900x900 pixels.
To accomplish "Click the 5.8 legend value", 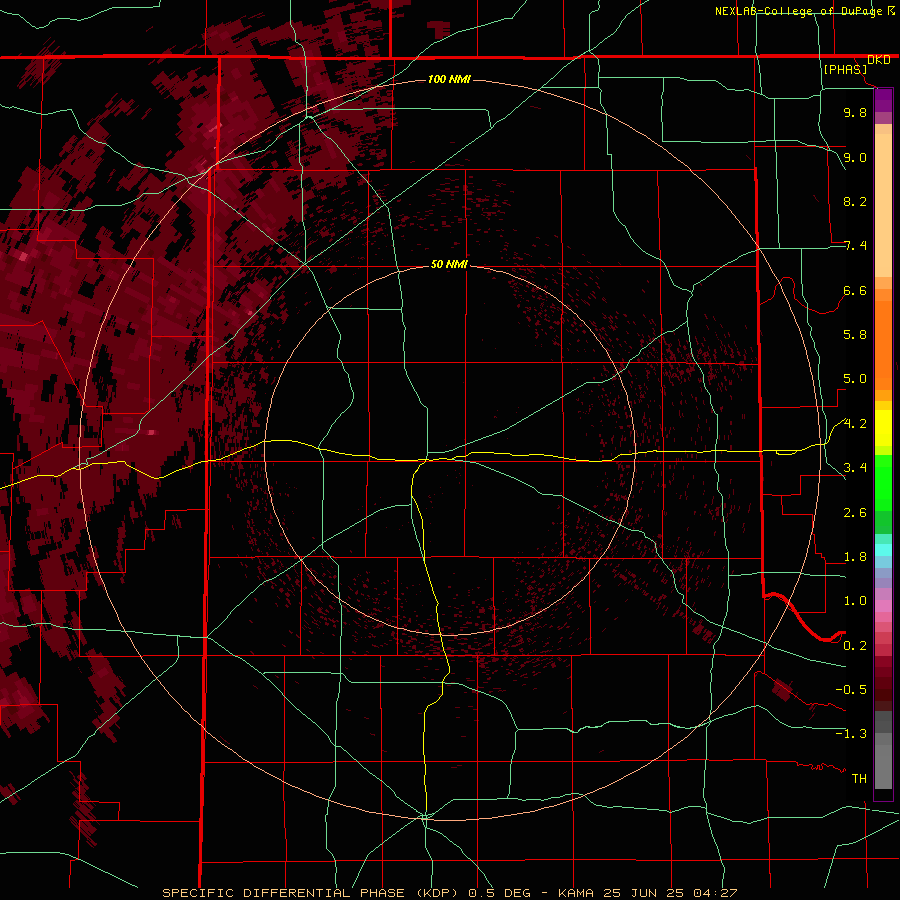I will coord(855,335).
